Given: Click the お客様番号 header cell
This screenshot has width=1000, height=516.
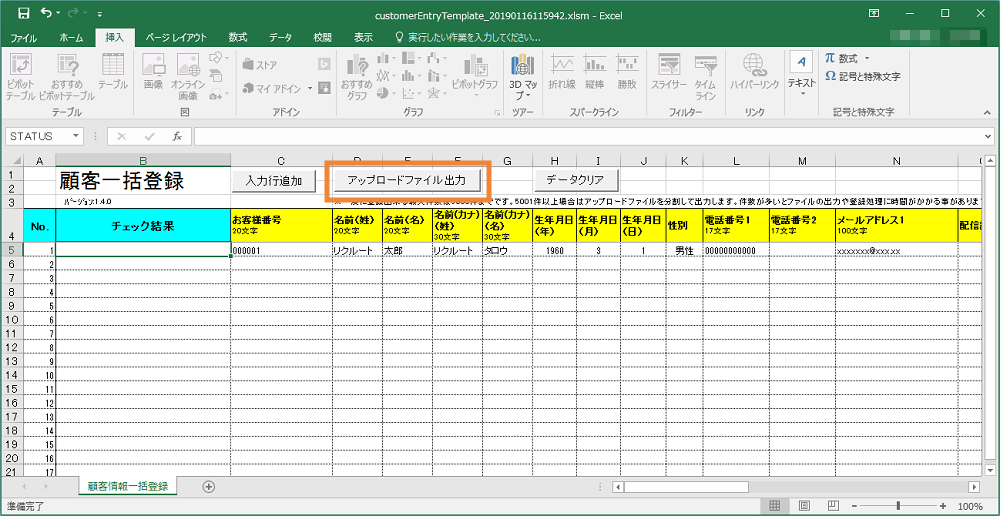Looking at the screenshot, I should click(x=281, y=225).
